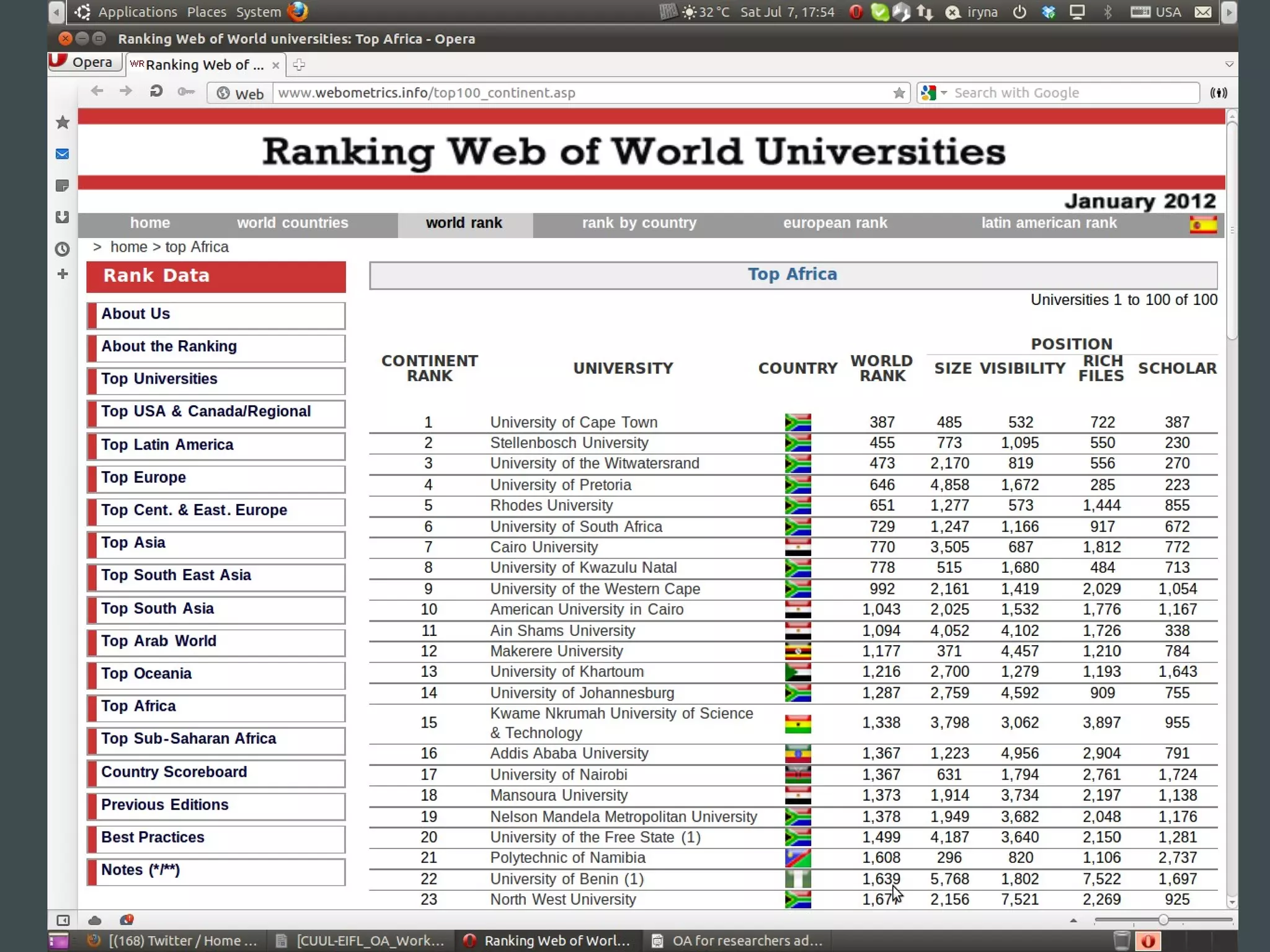This screenshot has height=952, width=1270.
Task: Open the search engine dropdown arrow
Action: (x=944, y=93)
